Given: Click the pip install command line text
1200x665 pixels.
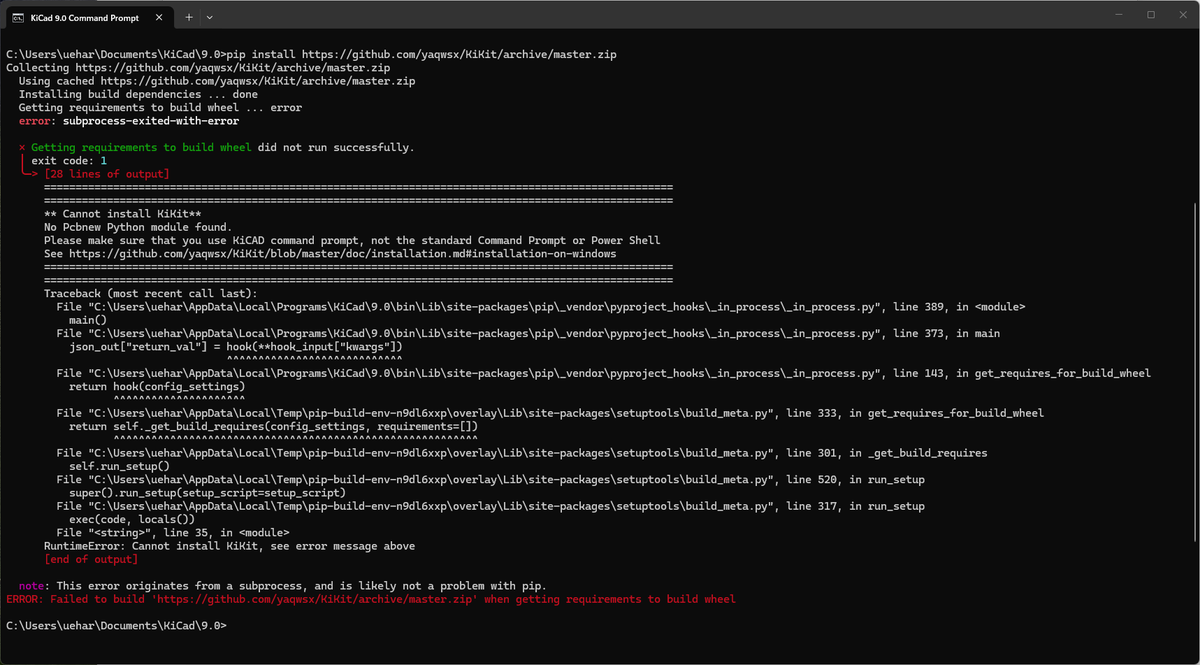Looking at the screenshot, I should (x=311, y=54).
